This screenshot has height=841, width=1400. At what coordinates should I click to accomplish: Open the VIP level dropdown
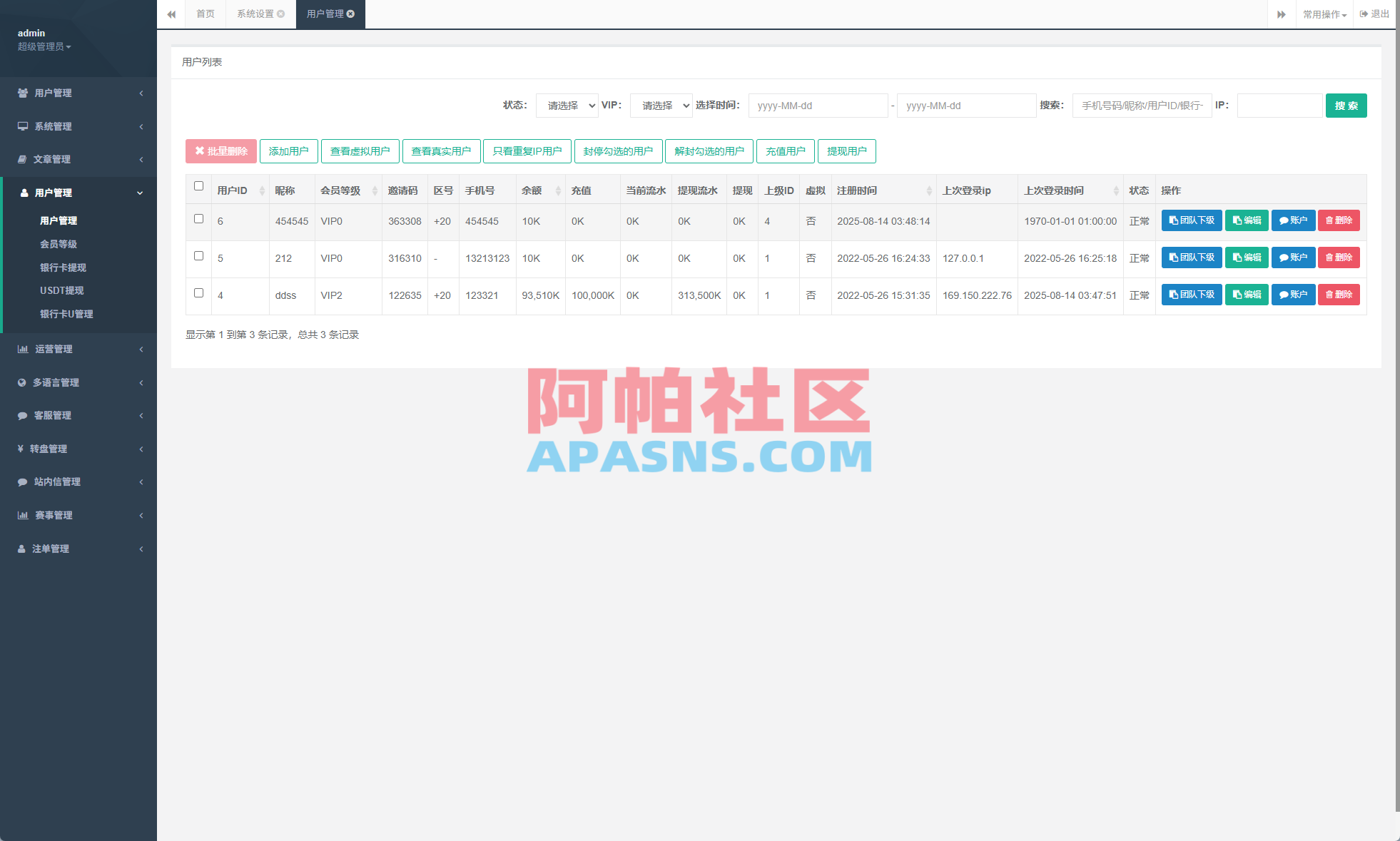661,105
